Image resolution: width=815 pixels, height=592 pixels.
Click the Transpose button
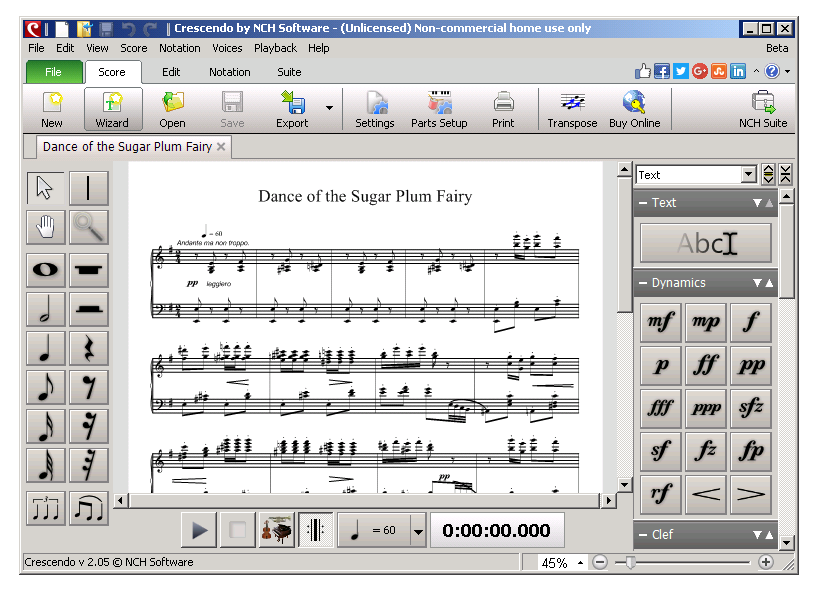pyautogui.click(x=572, y=109)
